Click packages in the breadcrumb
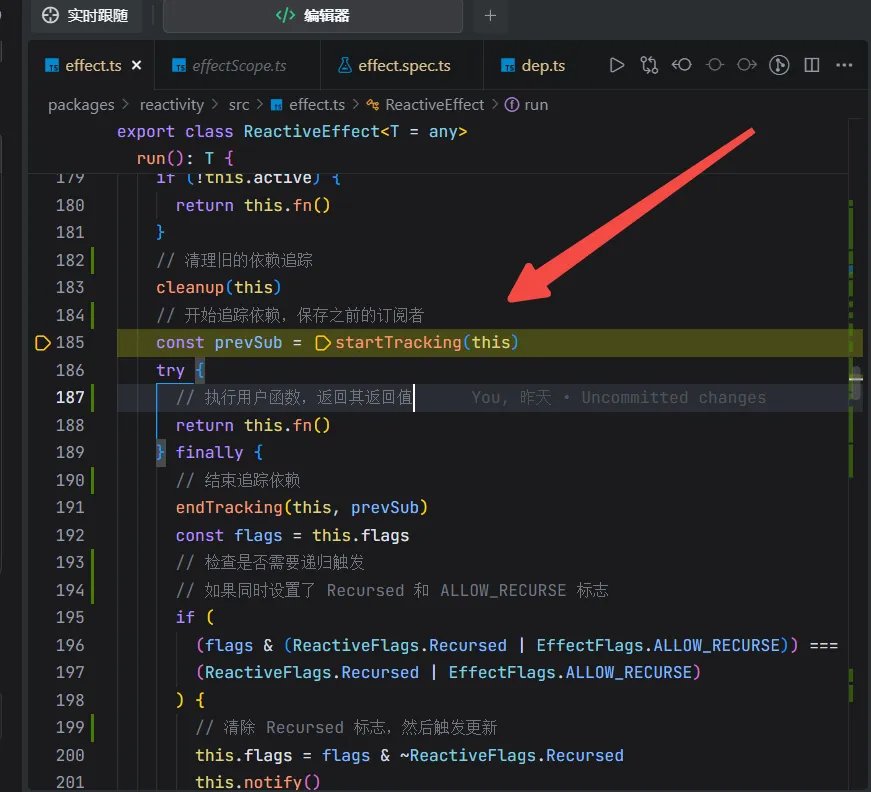Screen dimensions: 871x792 [81, 105]
